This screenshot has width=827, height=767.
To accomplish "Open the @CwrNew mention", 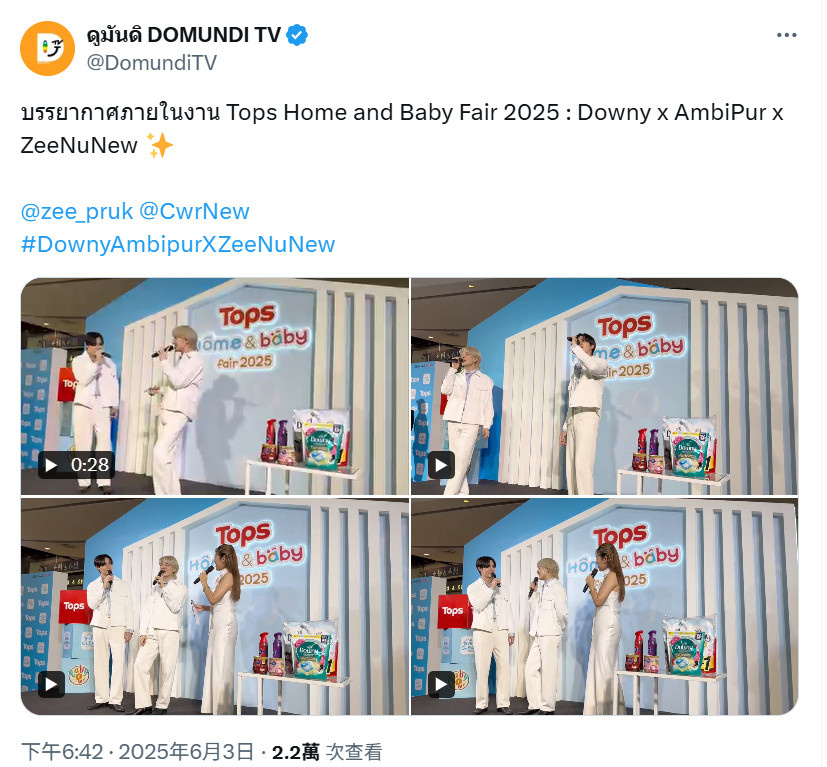I will coord(194,212).
